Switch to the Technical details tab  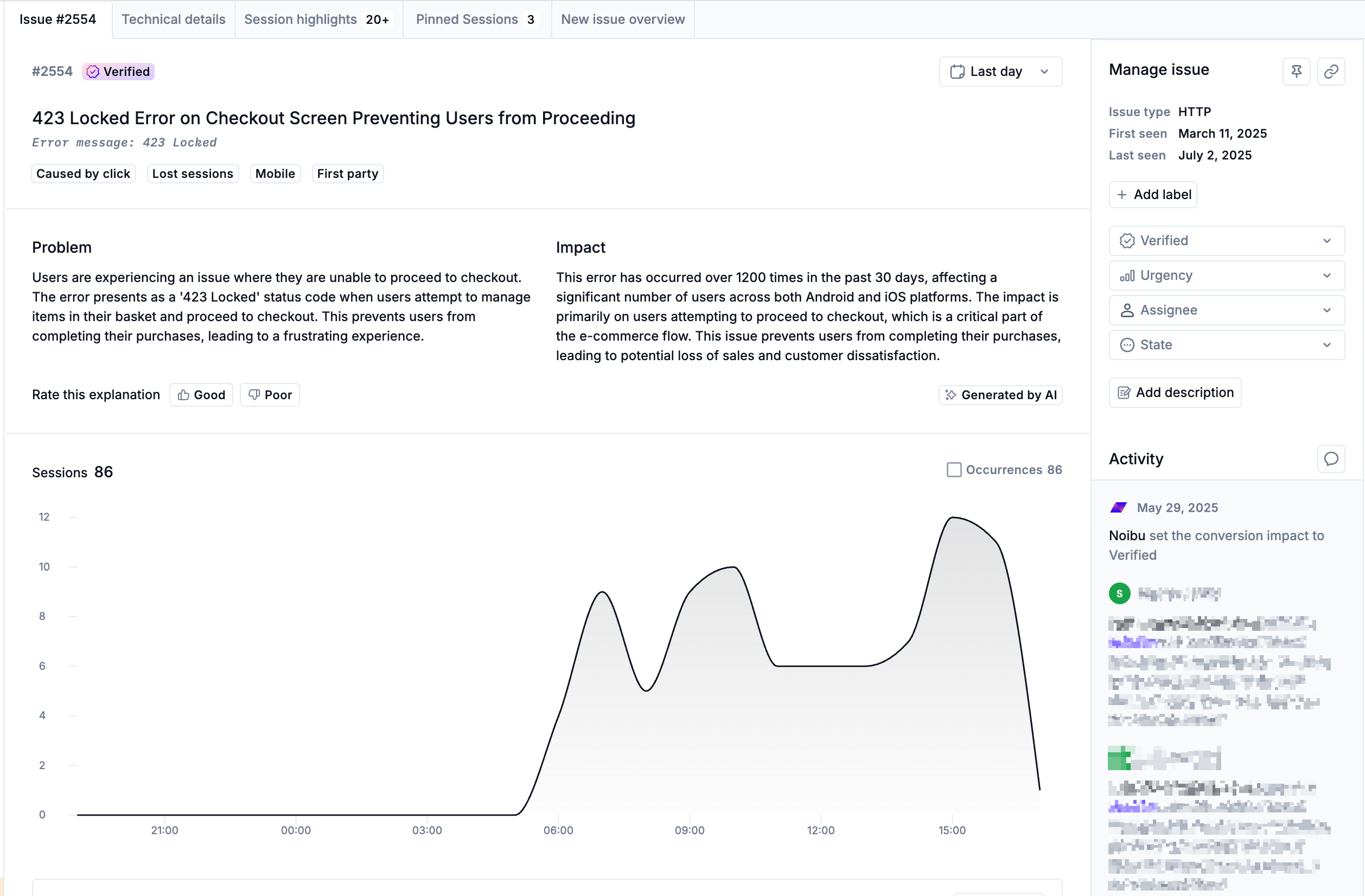(x=173, y=20)
